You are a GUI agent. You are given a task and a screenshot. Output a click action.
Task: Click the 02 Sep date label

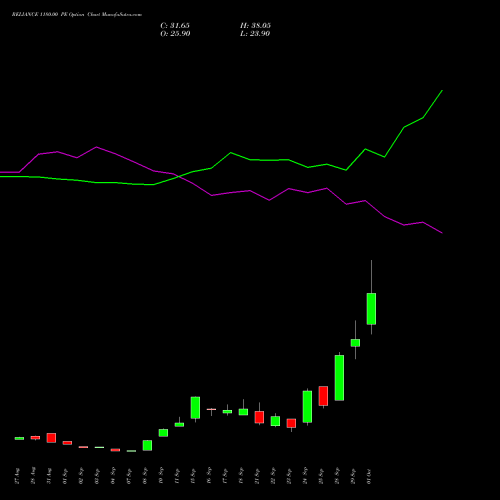81,476
